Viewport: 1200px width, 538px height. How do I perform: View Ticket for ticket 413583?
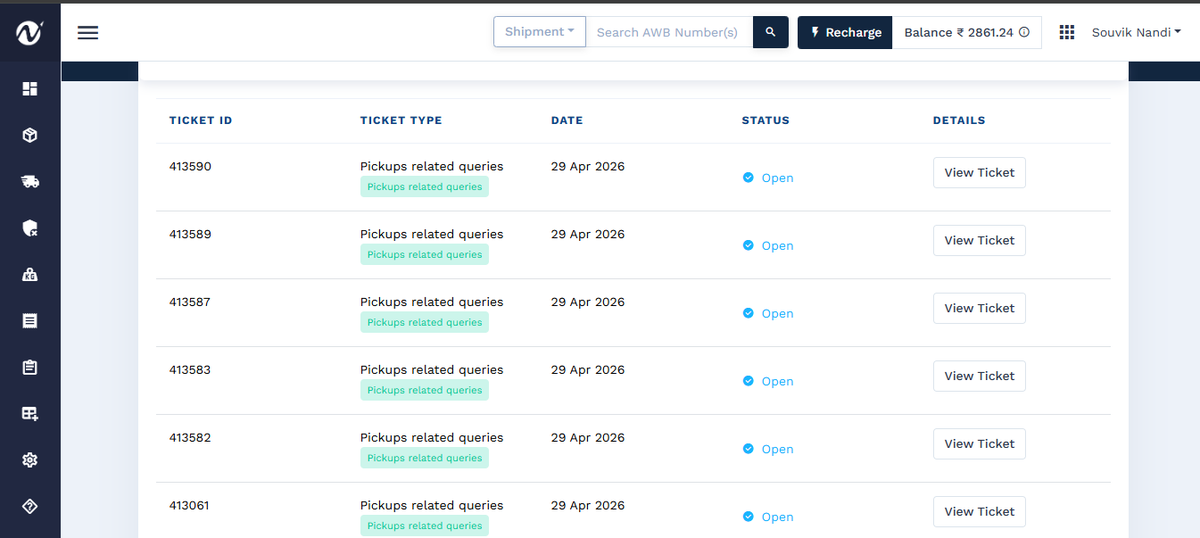[979, 376]
